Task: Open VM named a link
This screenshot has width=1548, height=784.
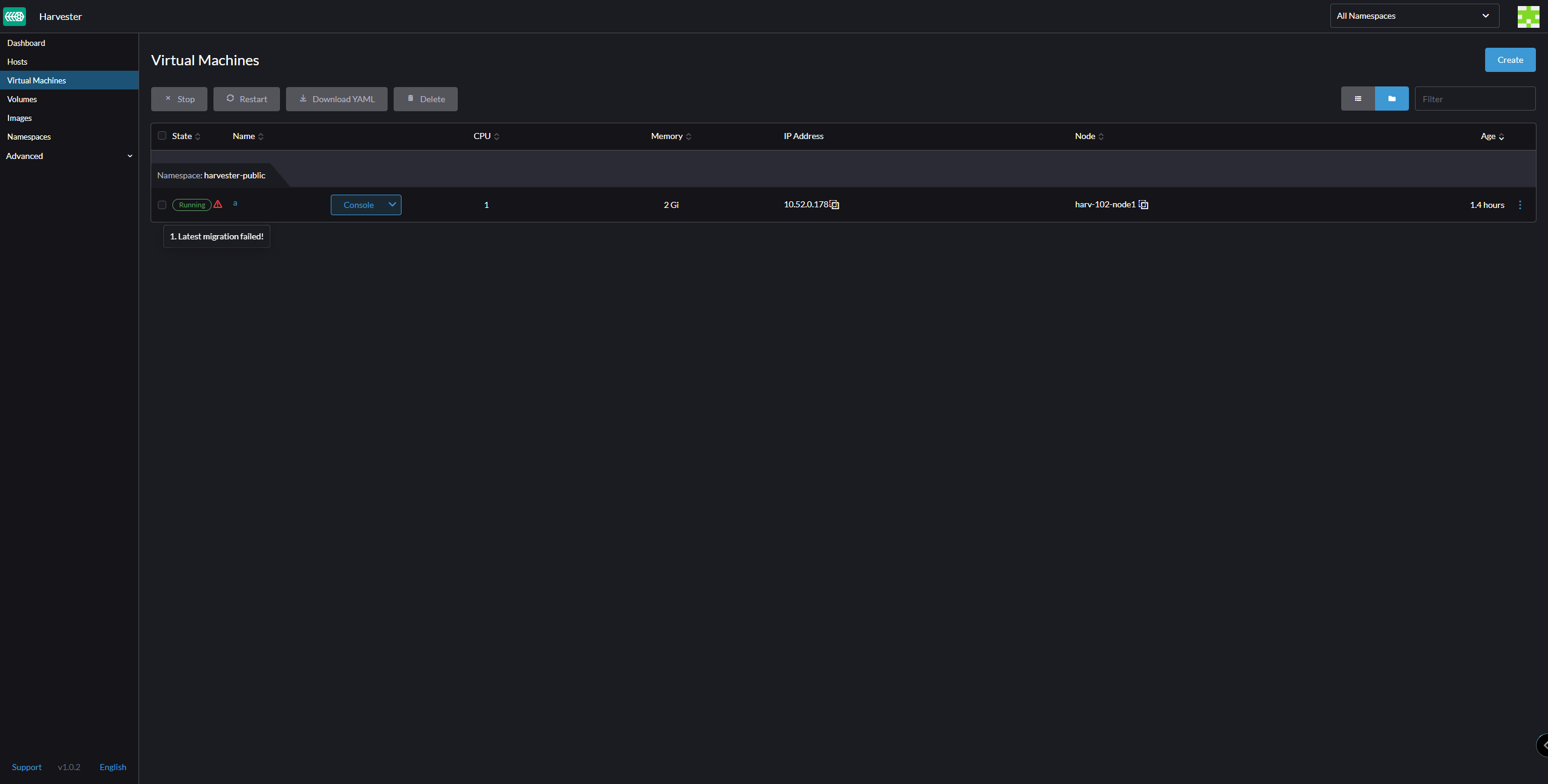Action: 235,204
